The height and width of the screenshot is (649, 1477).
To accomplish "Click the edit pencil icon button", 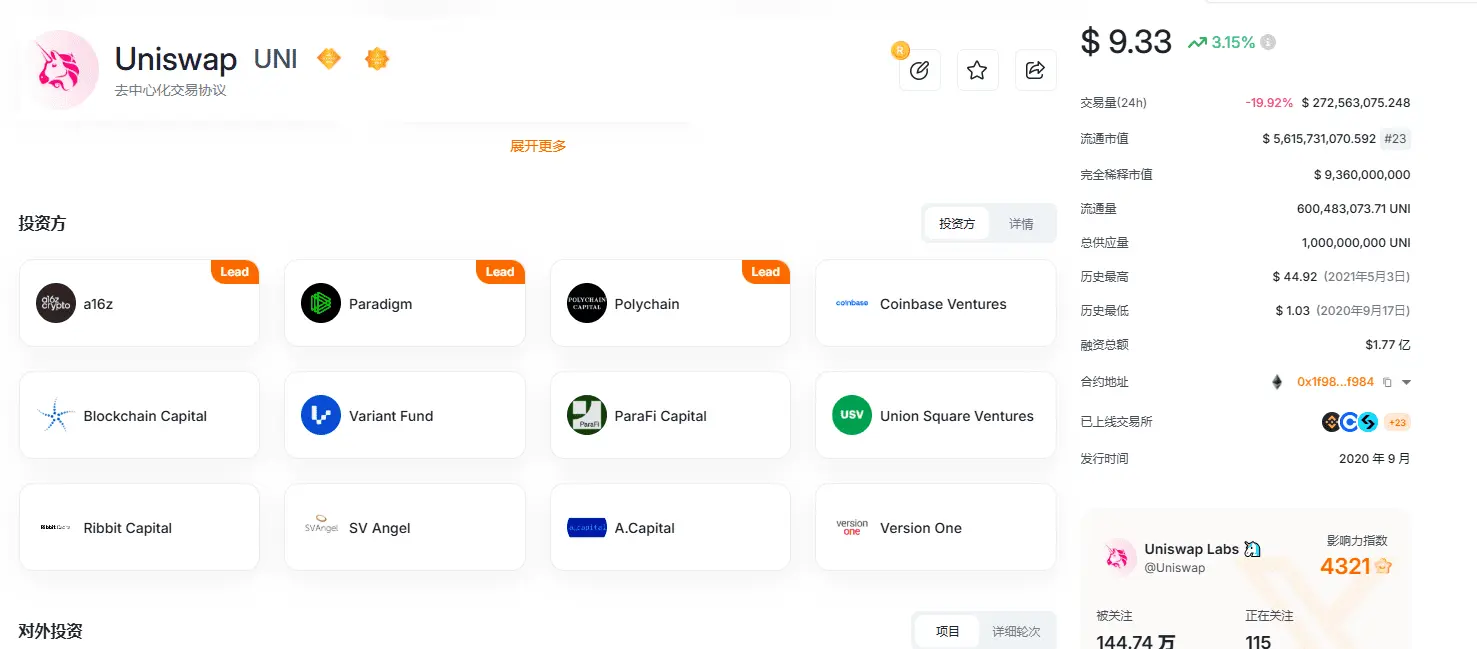I will click(920, 70).
